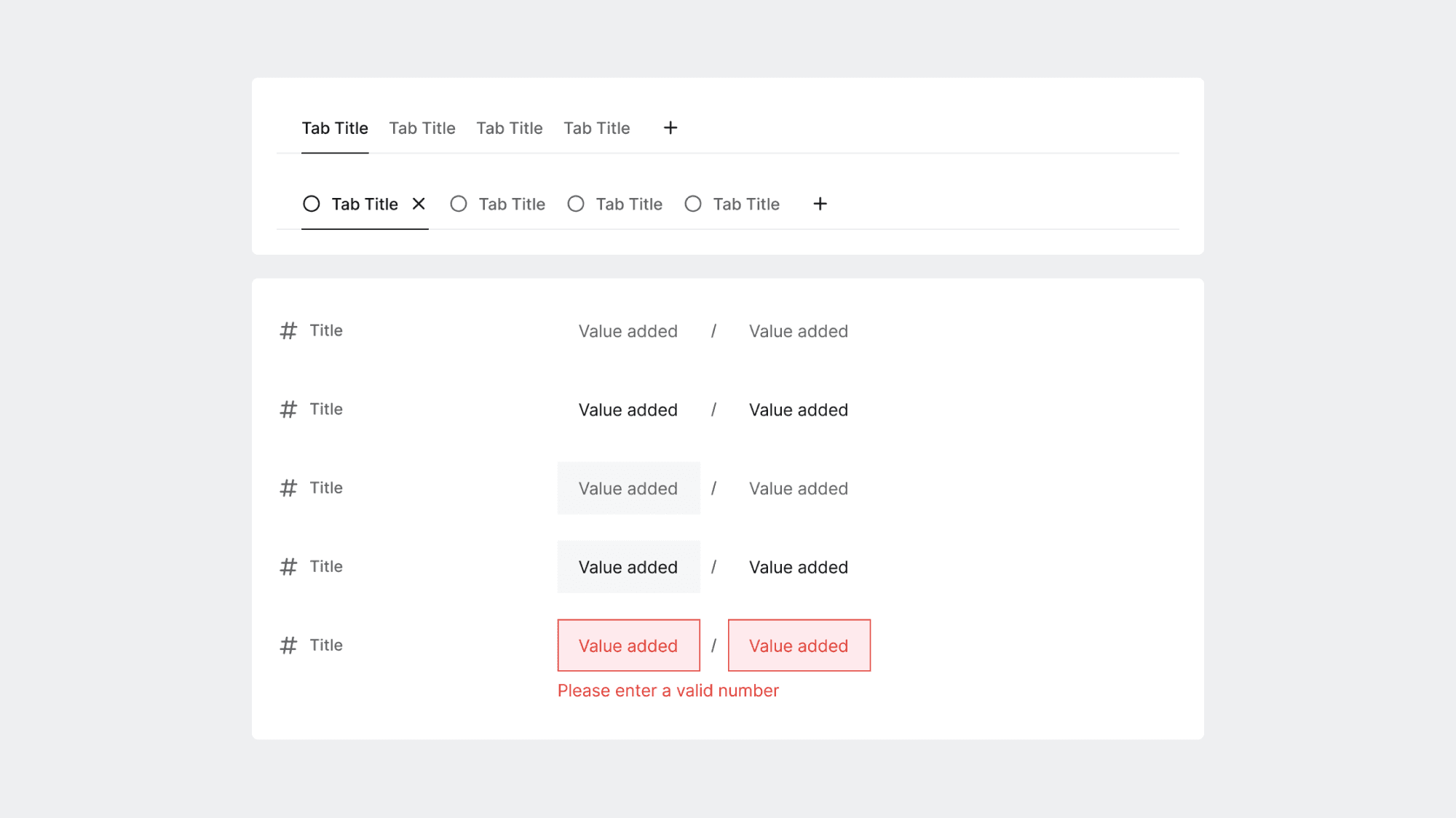Click hash icon in first Title row
This screenshot has height=818, width=1456.
click(288, 331)
